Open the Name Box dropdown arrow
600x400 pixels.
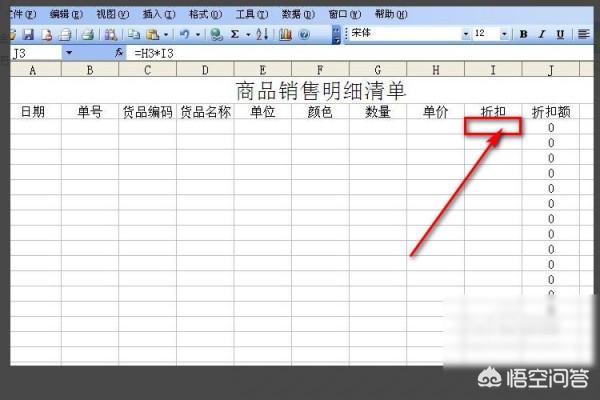click(69, 53)
